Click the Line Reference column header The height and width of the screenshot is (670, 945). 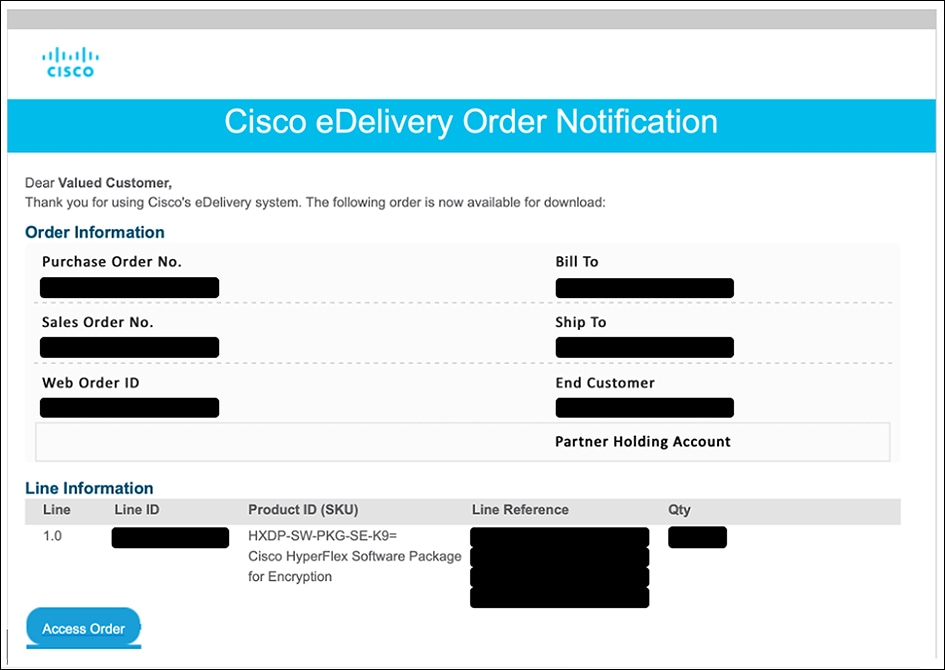click(x=520, y=510)
